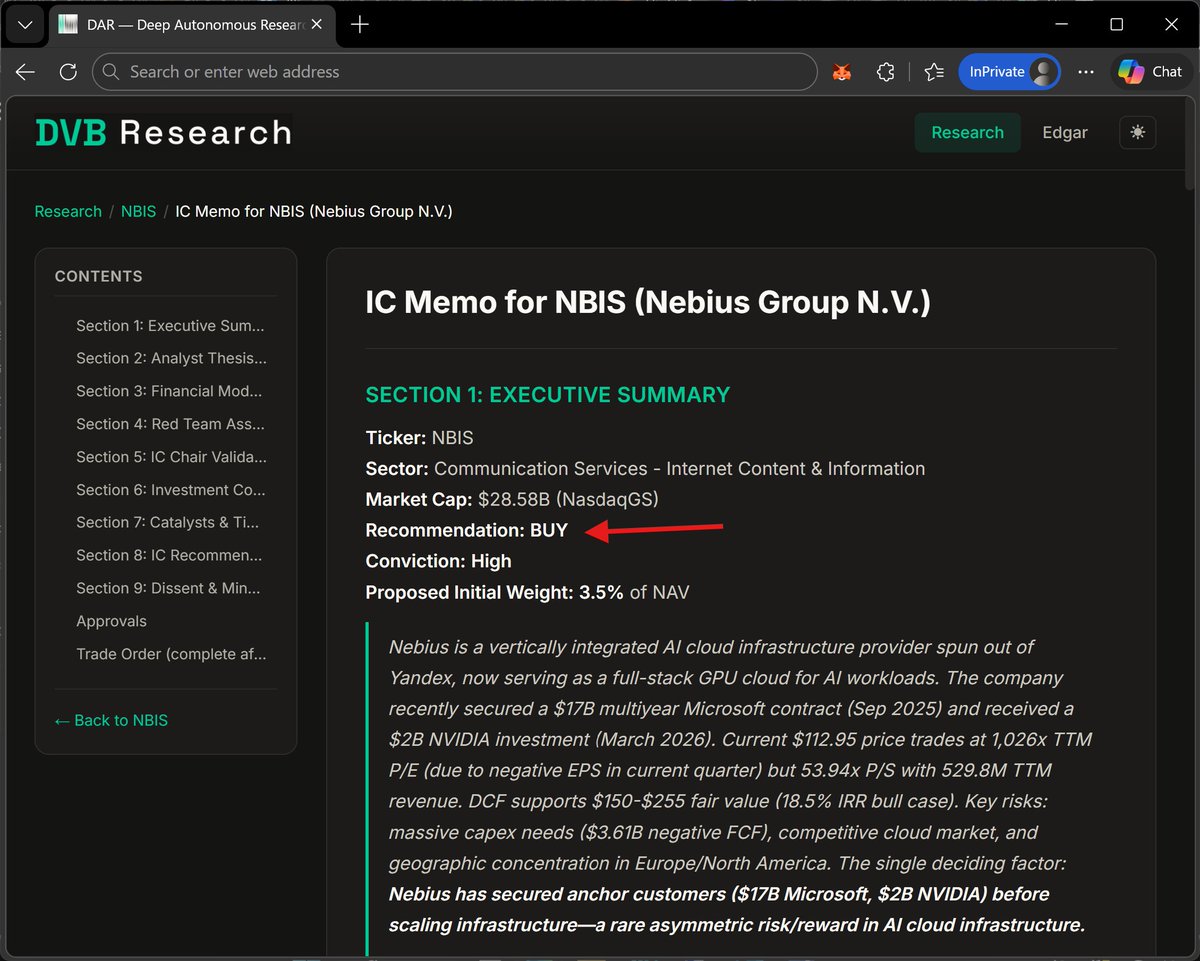Screen dimensions: 1200x961
Task: Click the Back to NBIS link
Action: [x=111, y=720]
